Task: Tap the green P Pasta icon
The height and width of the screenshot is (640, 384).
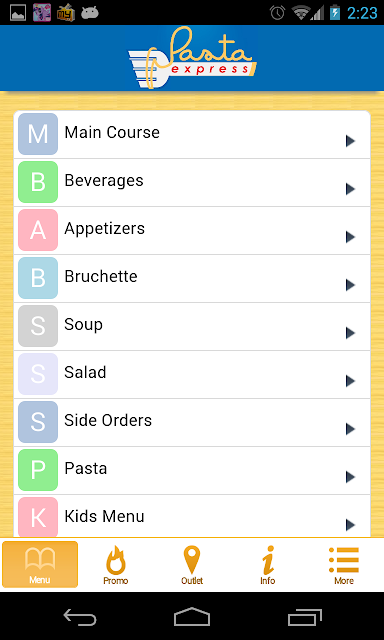Action: (38, 470)
